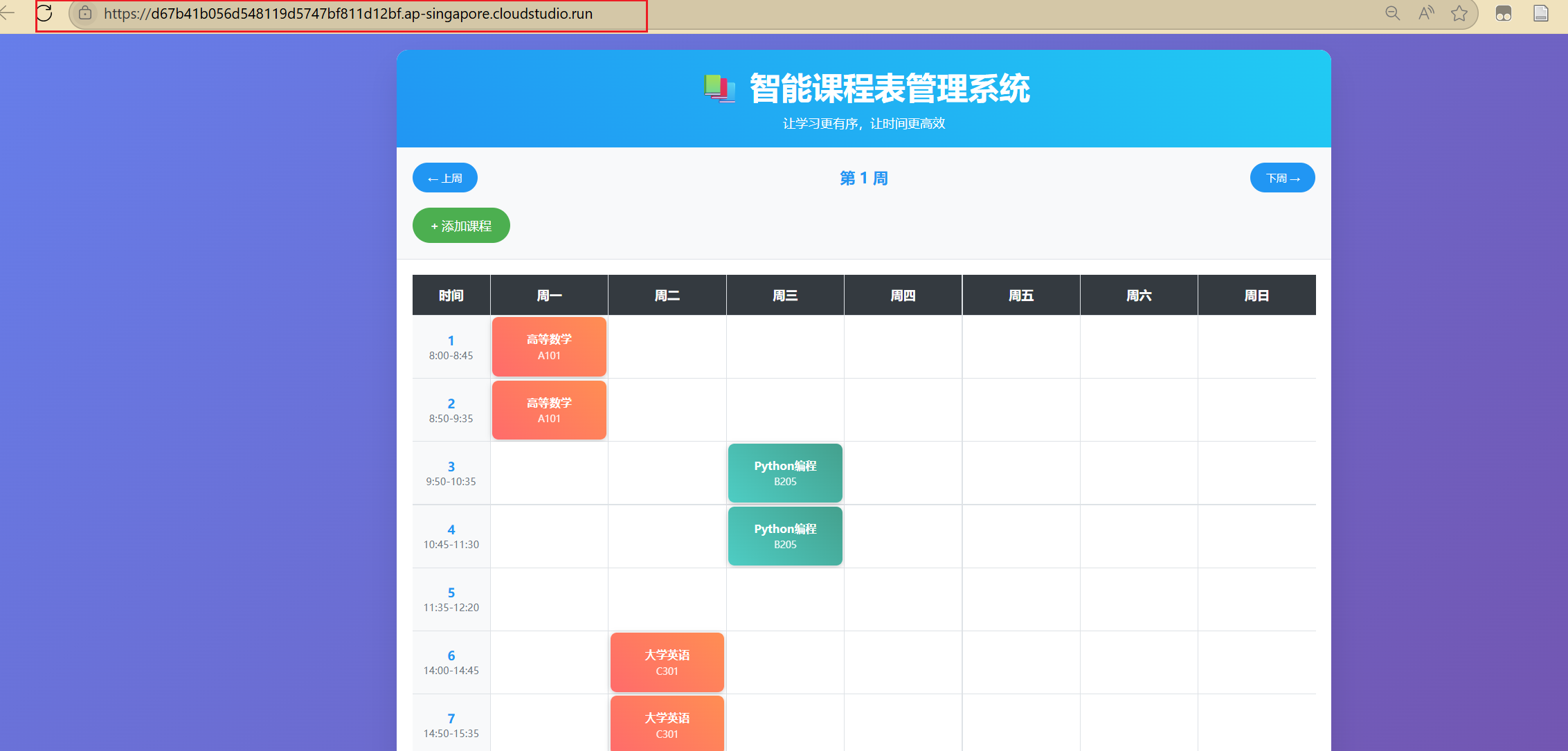Click the books logo icon in header
The height and width of the screenshot is (751, 1568).
(719, 89)
